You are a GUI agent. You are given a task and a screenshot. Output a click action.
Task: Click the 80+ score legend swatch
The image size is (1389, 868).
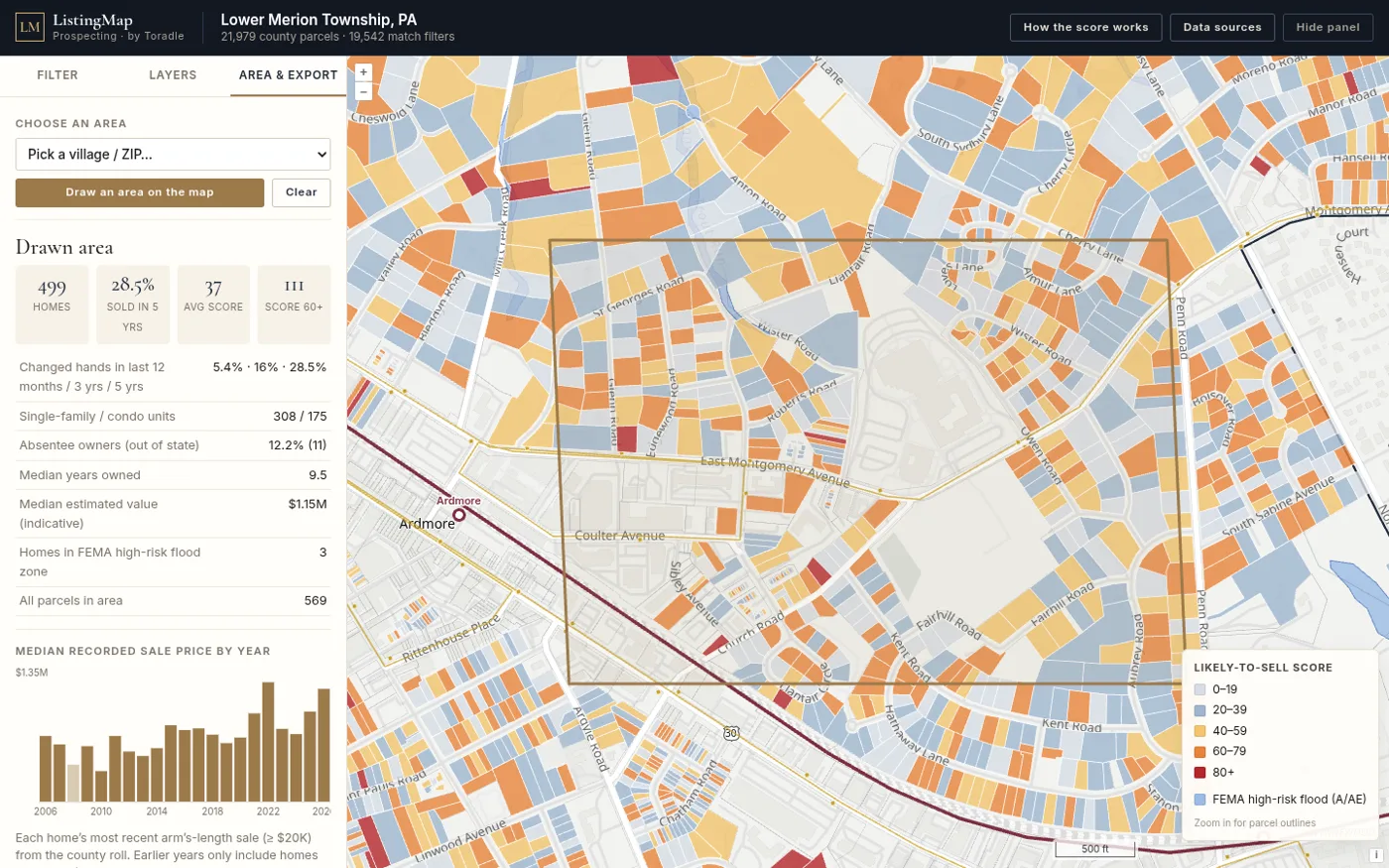coord(1200,773)
